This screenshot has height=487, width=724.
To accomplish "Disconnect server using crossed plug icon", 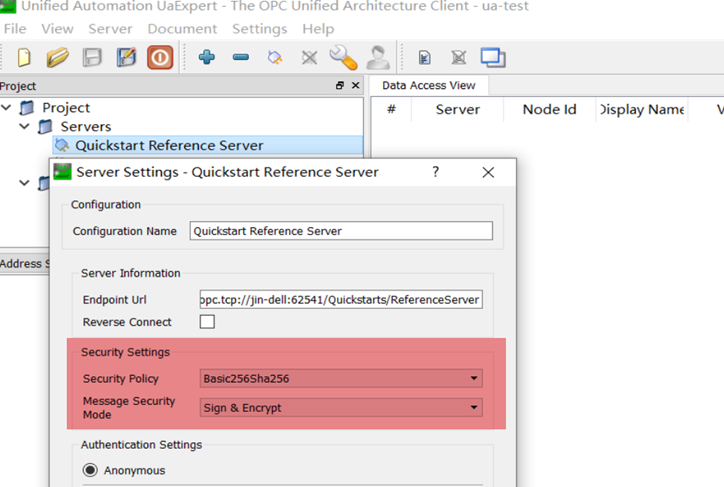I will 309,58.
